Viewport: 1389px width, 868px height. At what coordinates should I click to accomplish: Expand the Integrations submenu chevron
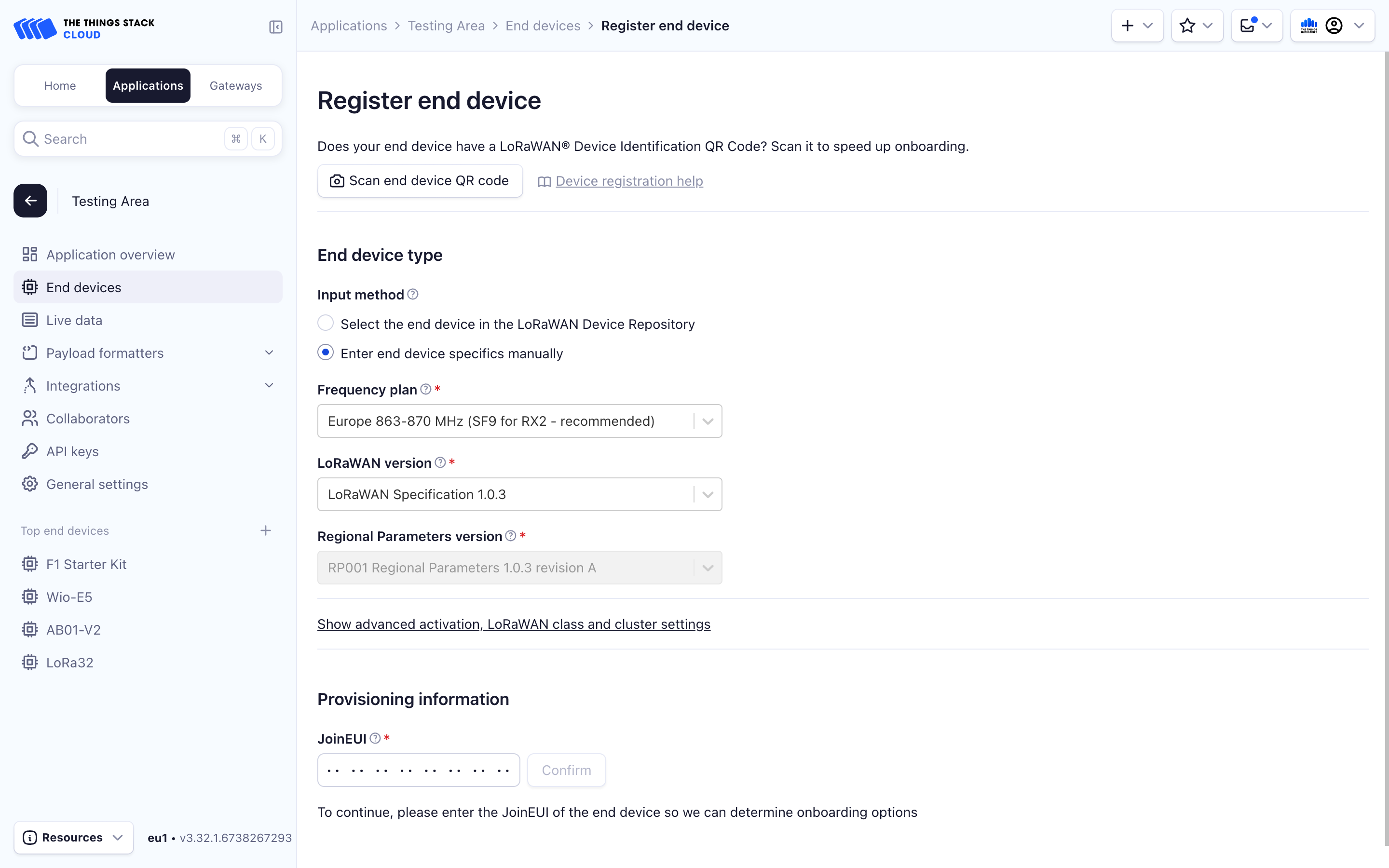coord(269,385)
